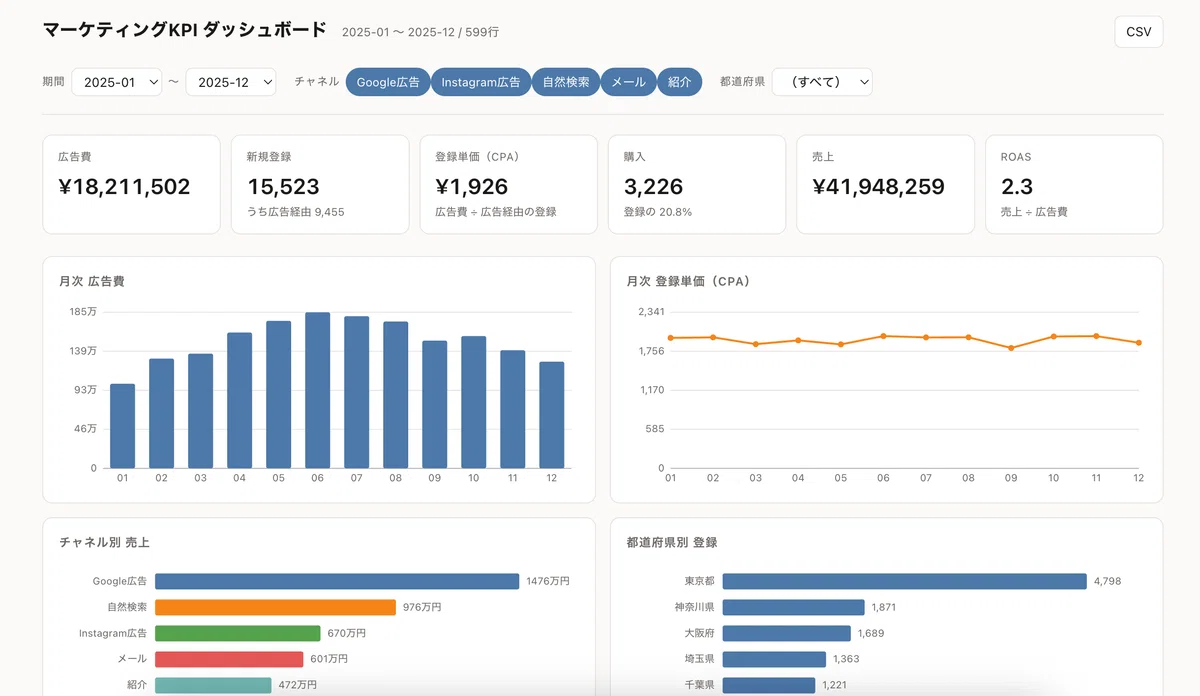
Task: Click the 登録単価(CPA) KPI card
Action: [509, 185]
